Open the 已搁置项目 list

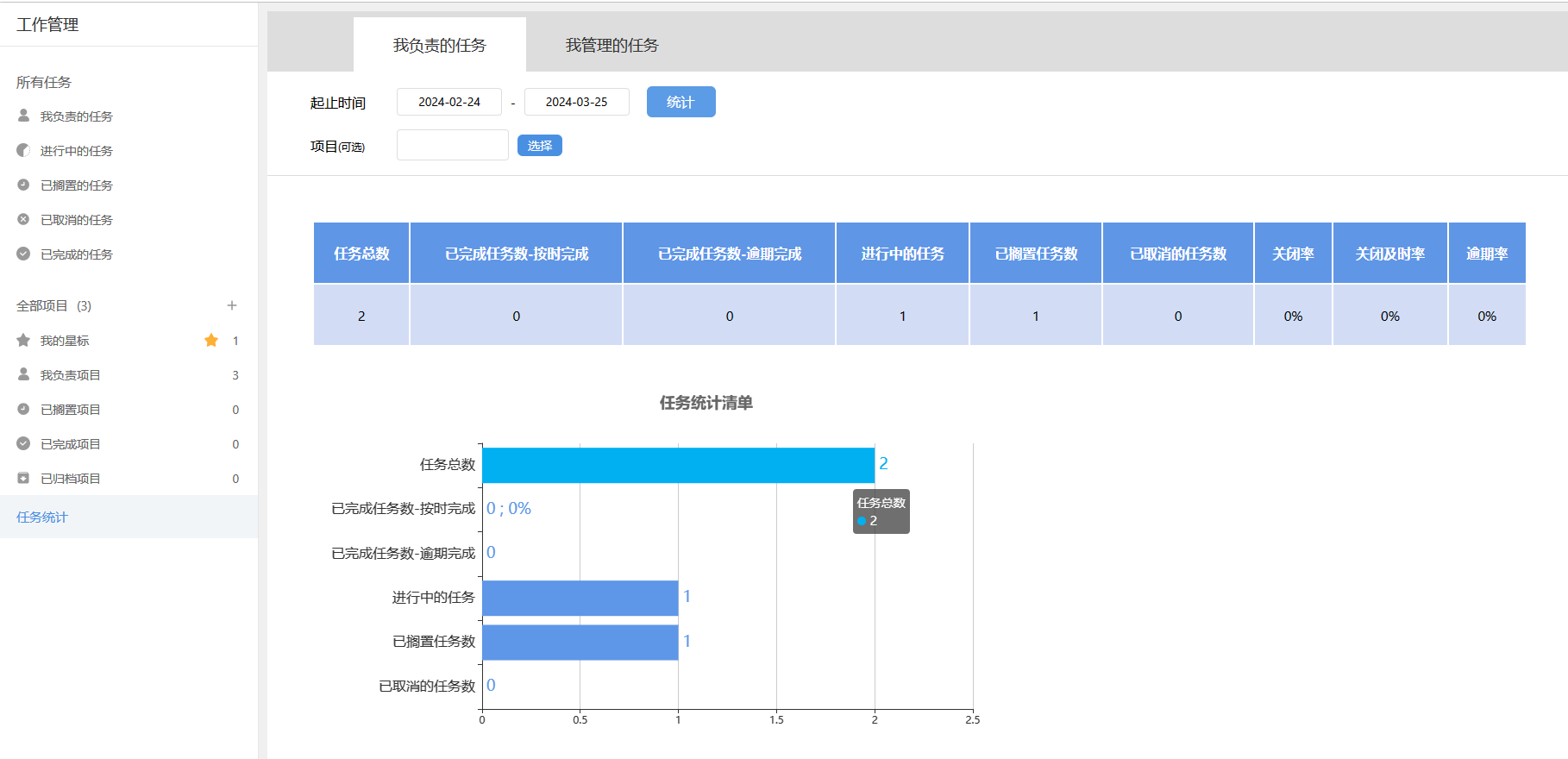71,410
